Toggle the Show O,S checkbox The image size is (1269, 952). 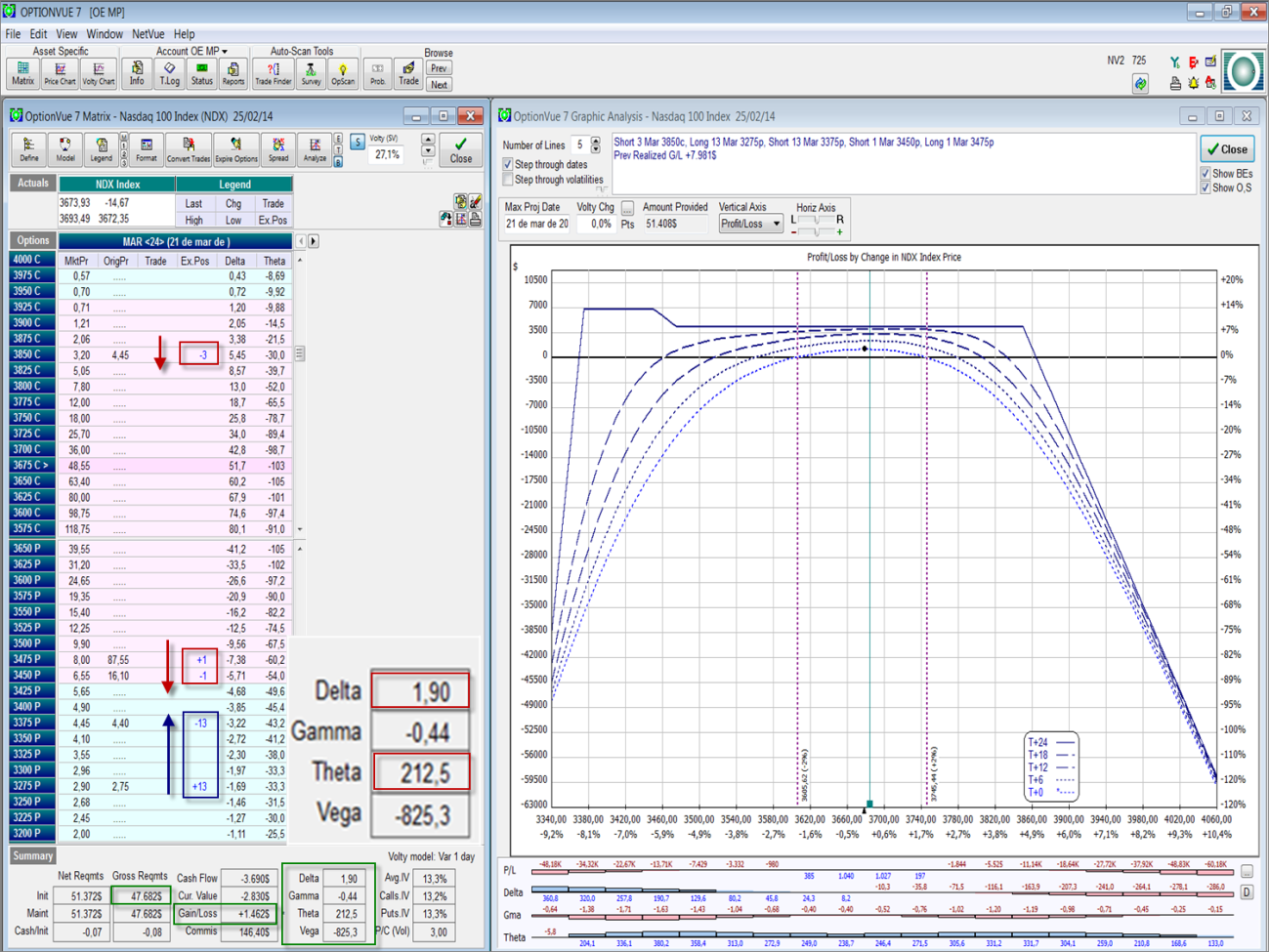[x=1206, y=187]
